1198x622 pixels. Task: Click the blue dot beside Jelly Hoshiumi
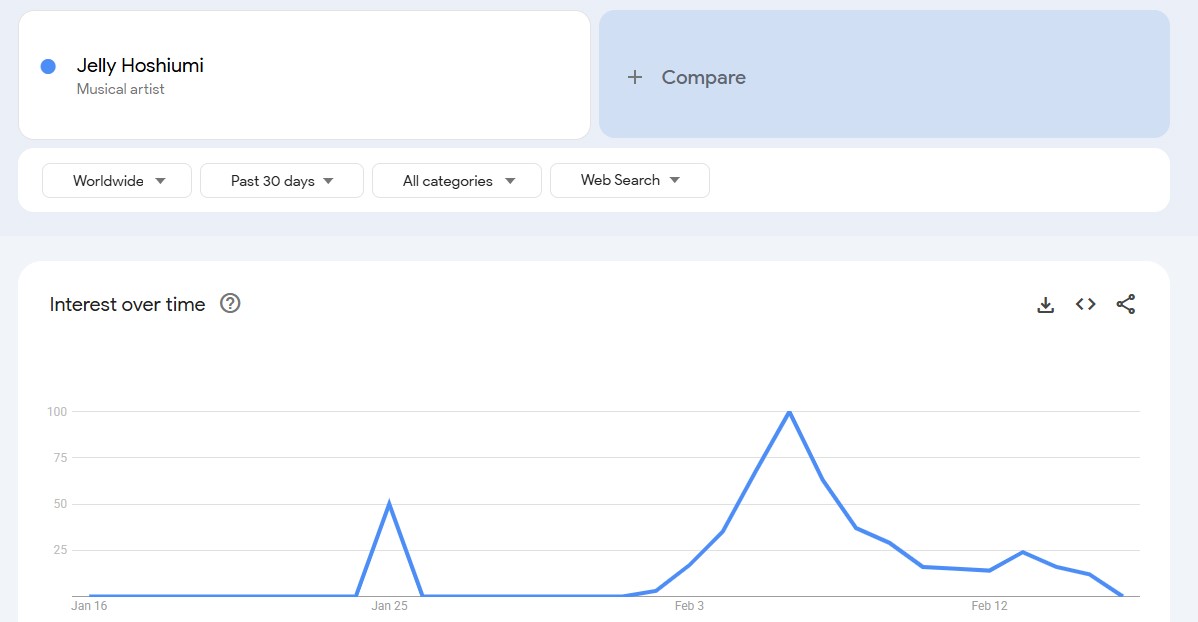[48, 66]
